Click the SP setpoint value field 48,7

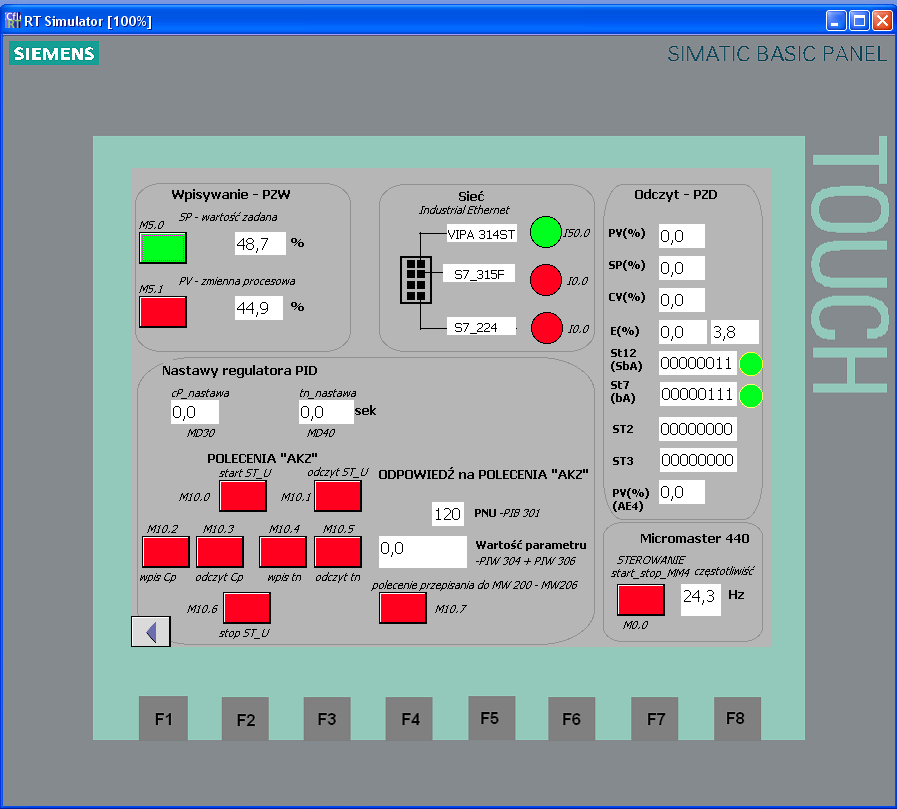coord(260,244)
